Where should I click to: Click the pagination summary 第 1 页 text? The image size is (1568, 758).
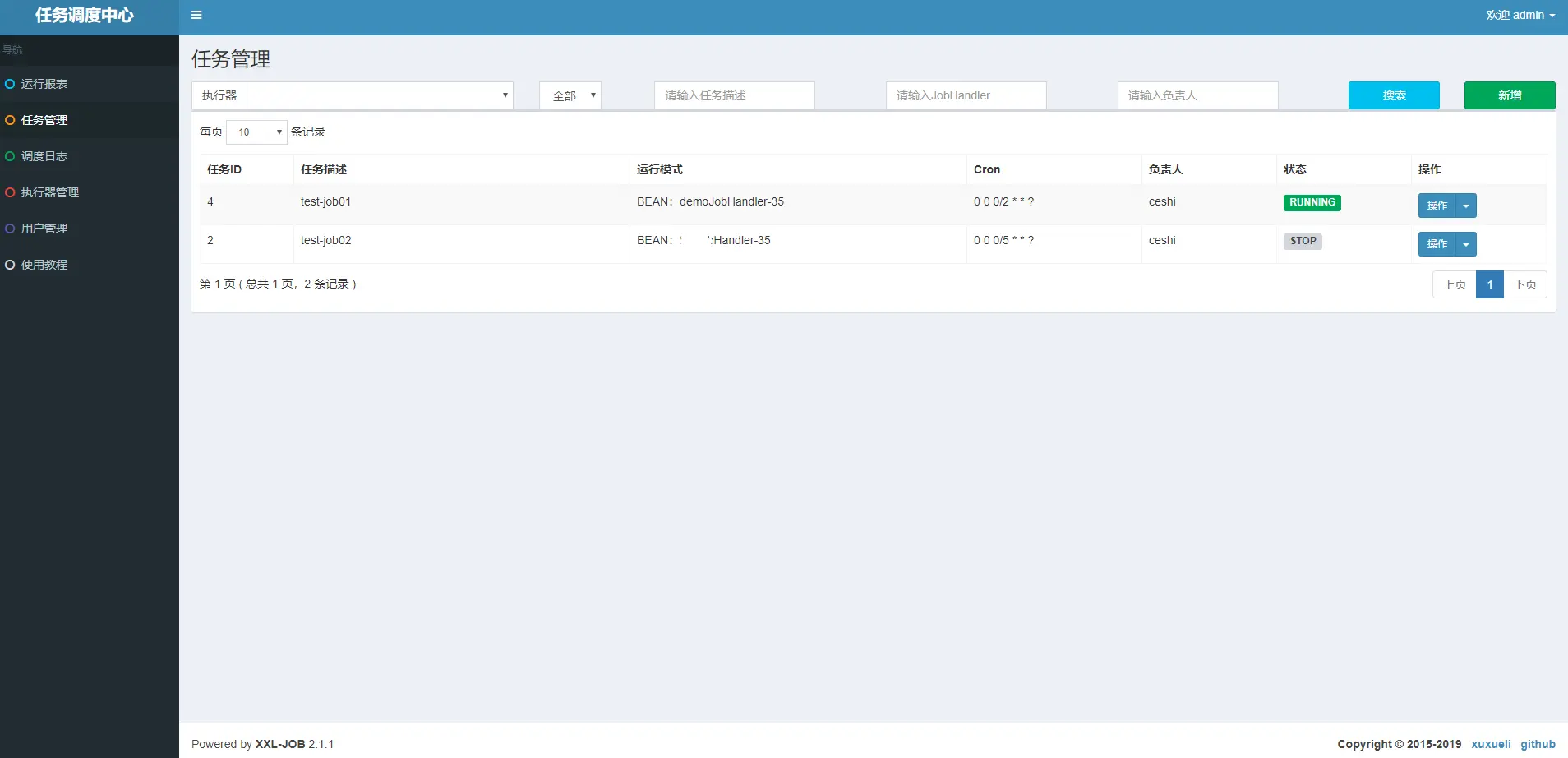tap(278, 284)
